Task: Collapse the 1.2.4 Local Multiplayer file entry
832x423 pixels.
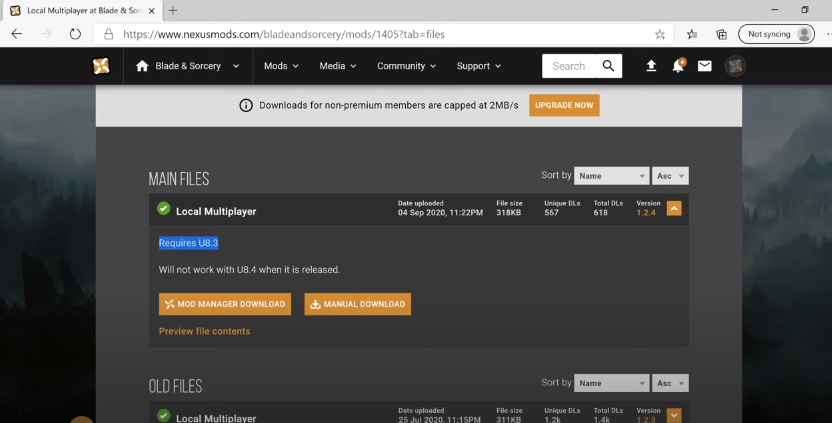Action: coord(674,209)
